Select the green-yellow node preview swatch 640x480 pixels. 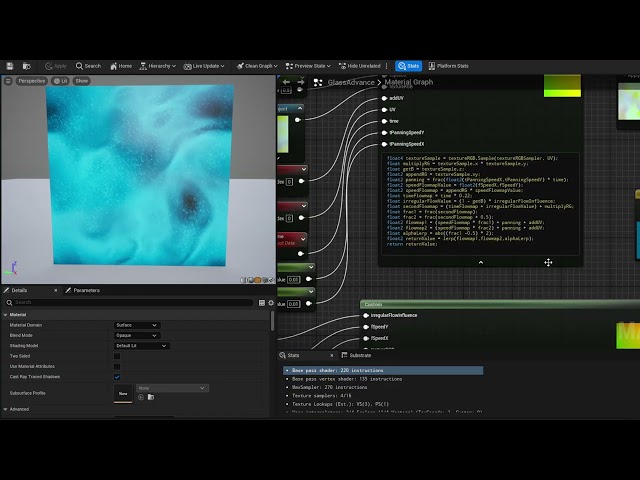coord(562,86)
